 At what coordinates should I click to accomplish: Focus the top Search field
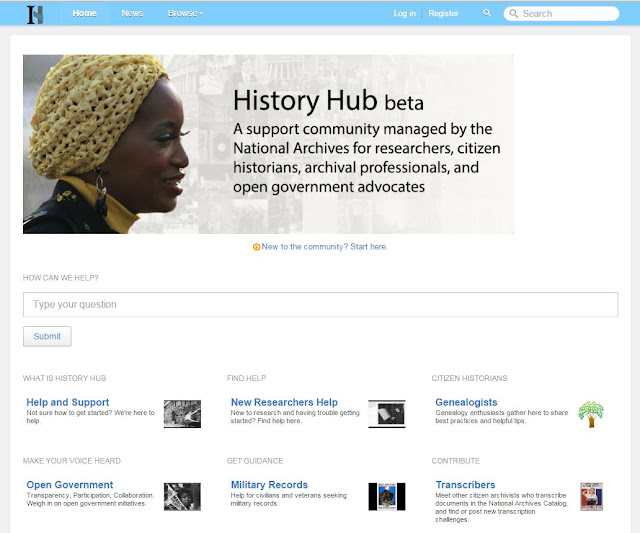[562, 13]
